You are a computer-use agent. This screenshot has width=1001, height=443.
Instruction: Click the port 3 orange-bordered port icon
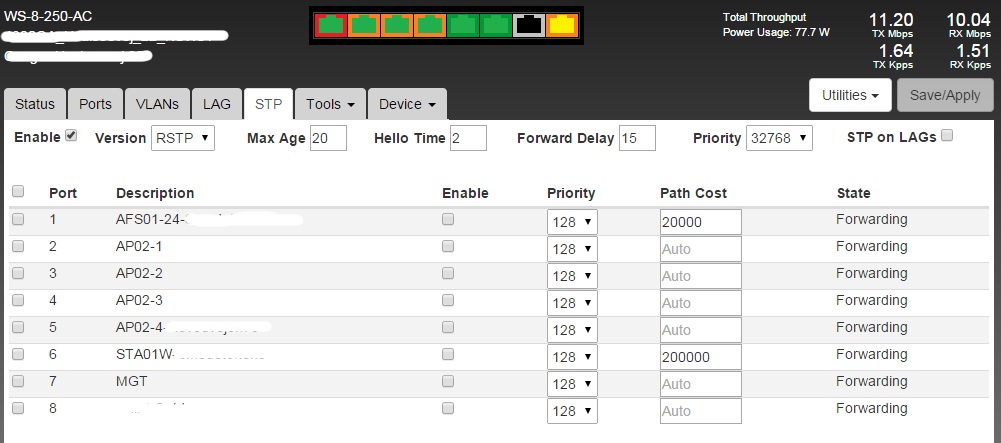pos(397,25)
